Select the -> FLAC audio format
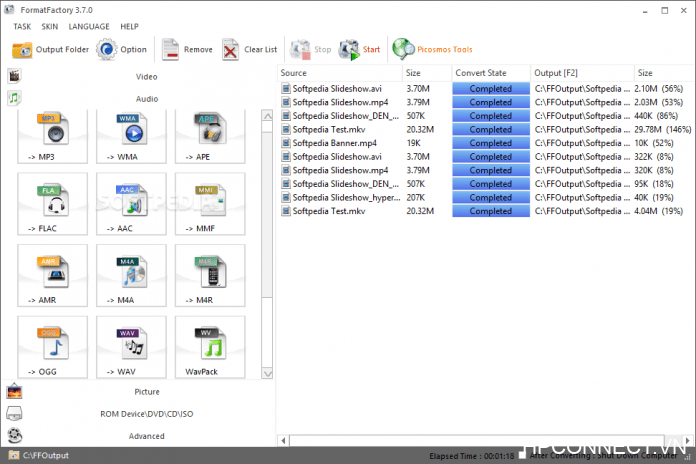The image size is (696, 464). point(52,204)
